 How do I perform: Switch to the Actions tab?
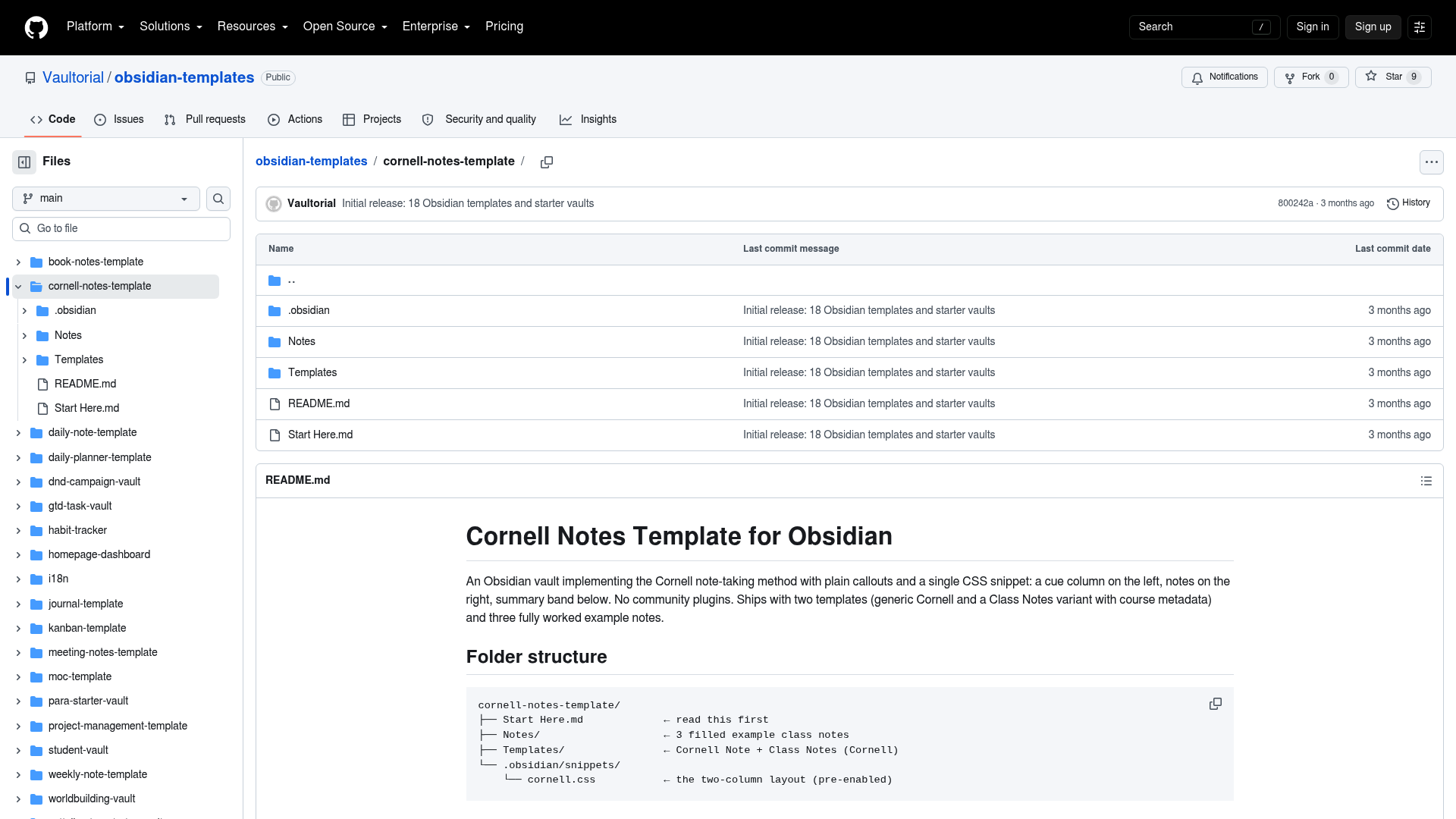pos(295,120)
